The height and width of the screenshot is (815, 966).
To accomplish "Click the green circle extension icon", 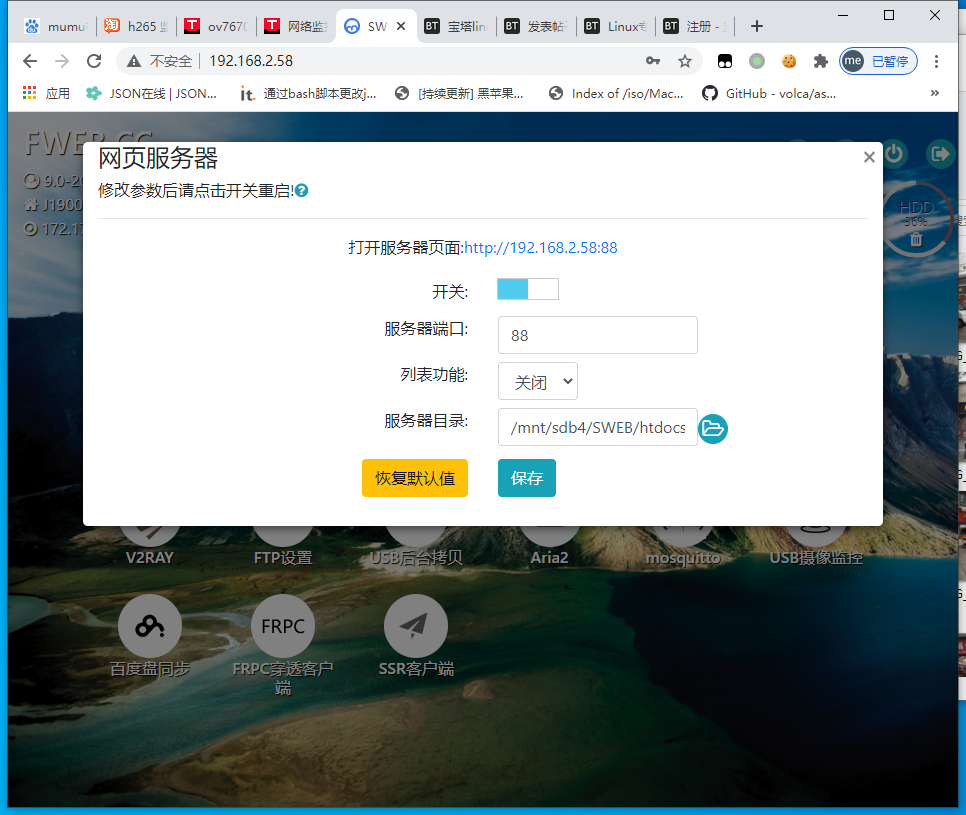I will coord(757,61).
